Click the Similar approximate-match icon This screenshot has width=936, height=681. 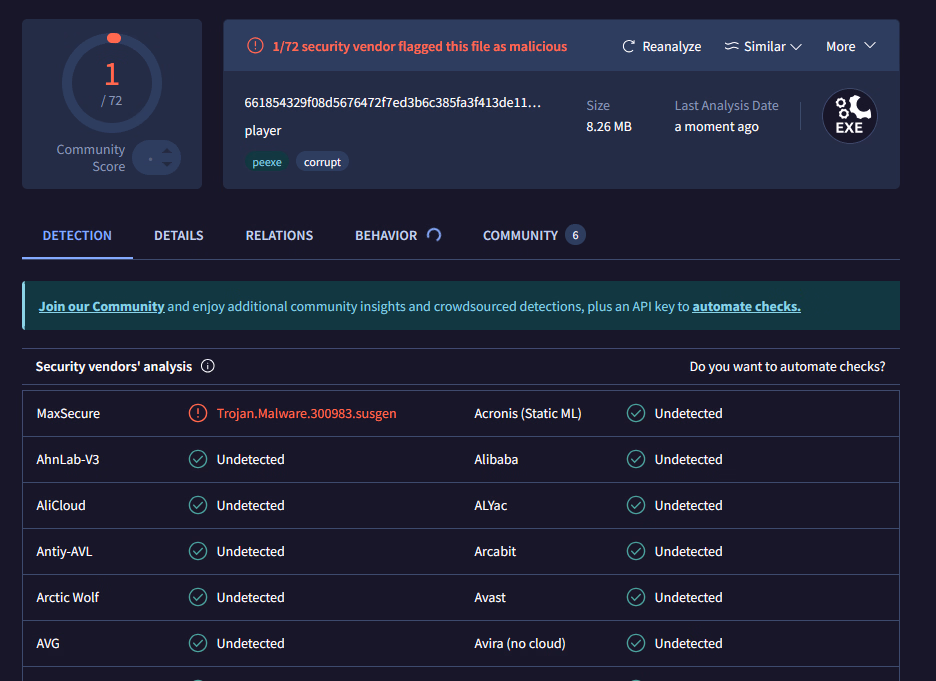coord(731,47)
